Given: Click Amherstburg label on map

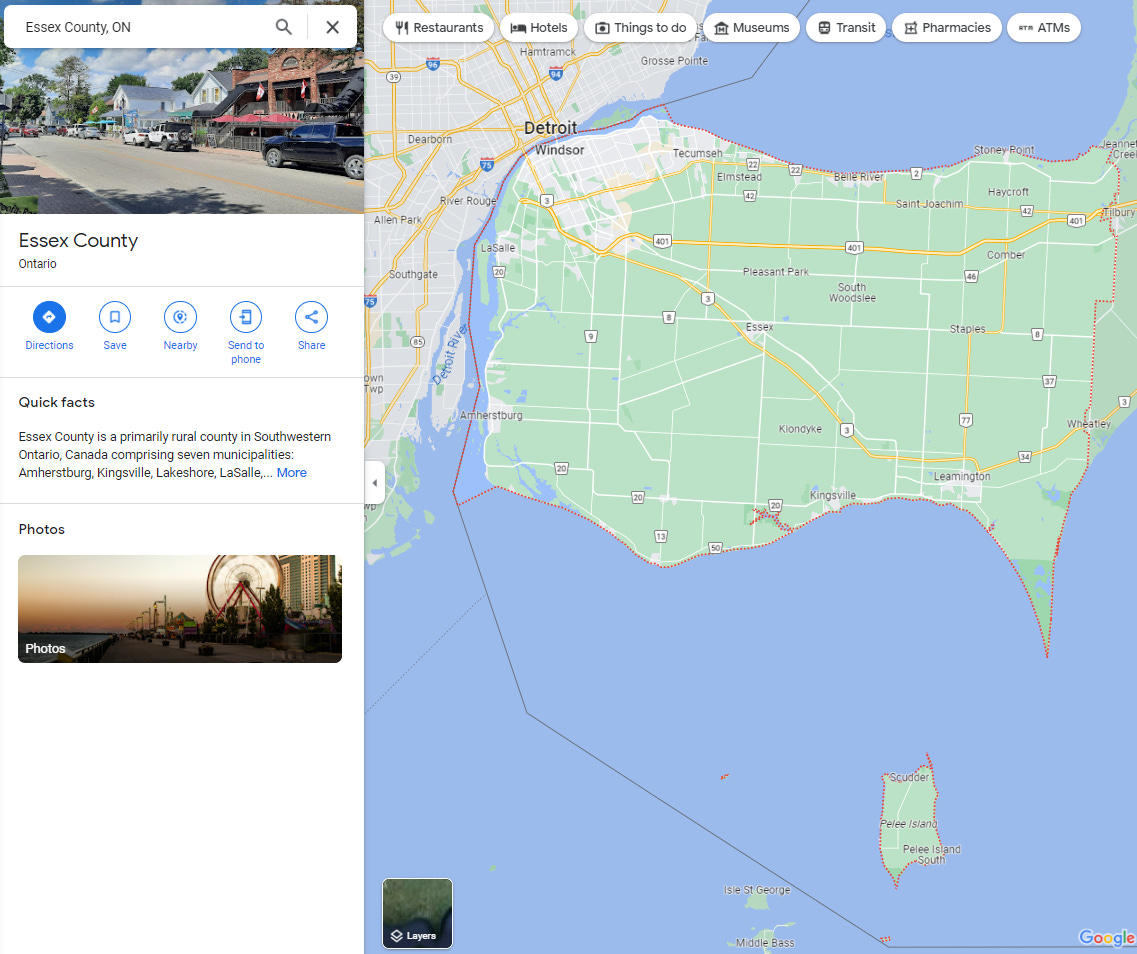Looking at the screenshot, I should point(491,415).
